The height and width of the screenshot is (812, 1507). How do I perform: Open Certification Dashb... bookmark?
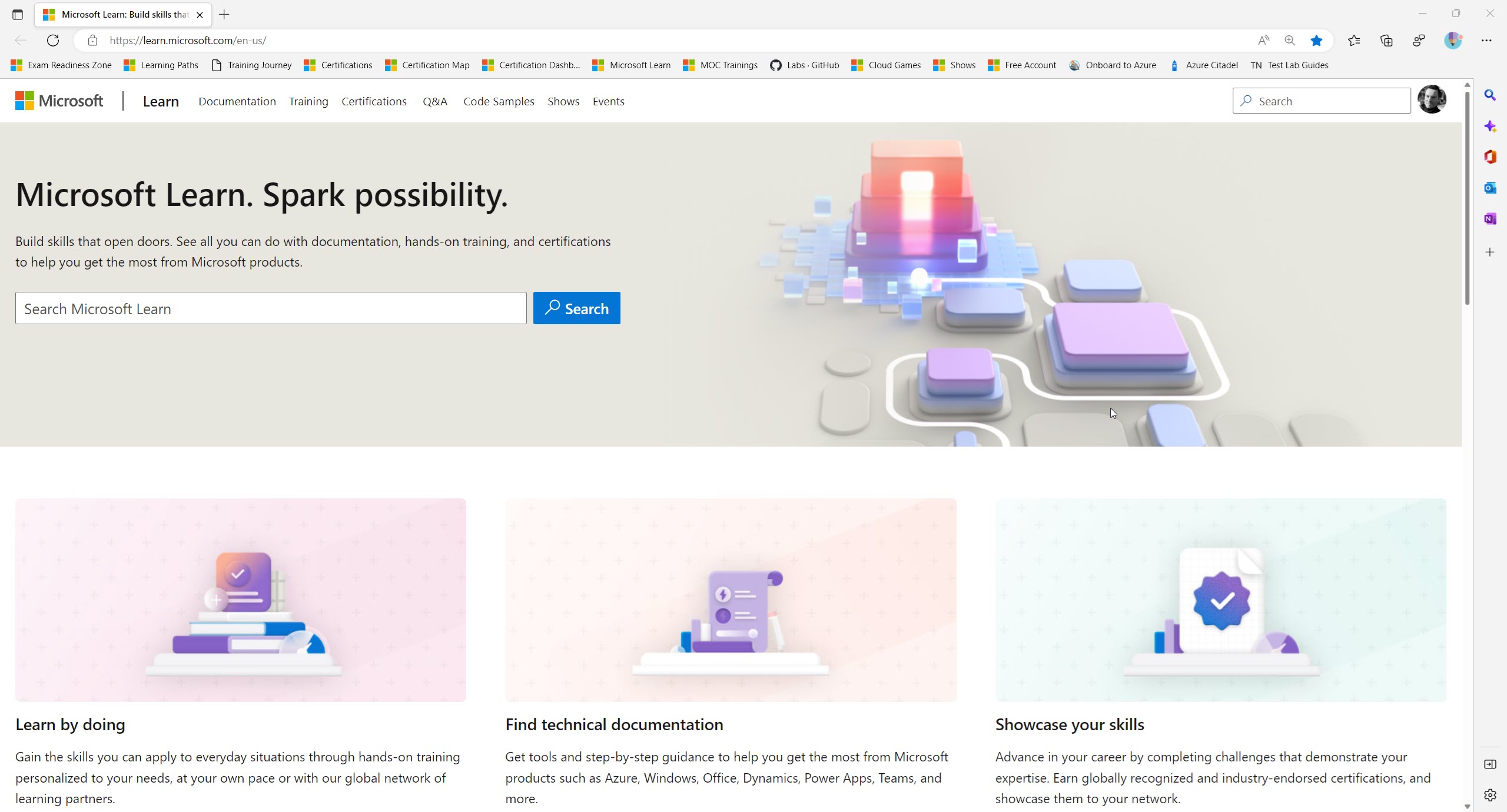coord(531,65)
